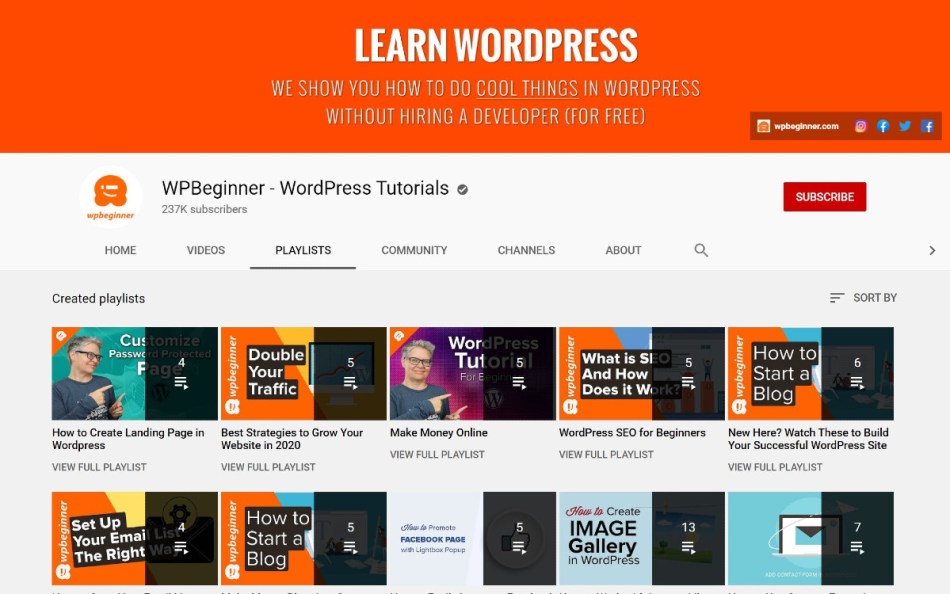Click playlist icon on Image Gallery thumbnail
This screenshot has width=950, height=594.
[688, 547]
